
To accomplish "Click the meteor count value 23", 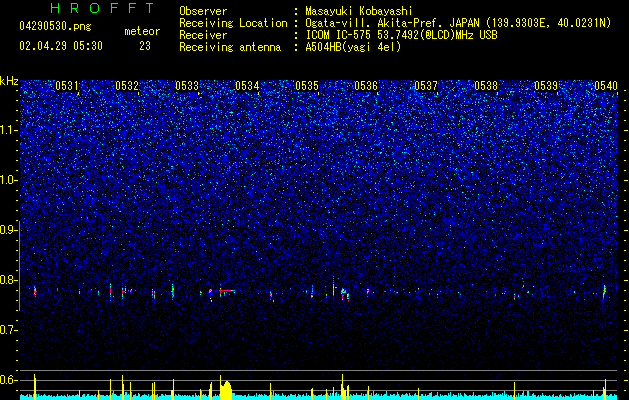I will (x=145, y=46).
